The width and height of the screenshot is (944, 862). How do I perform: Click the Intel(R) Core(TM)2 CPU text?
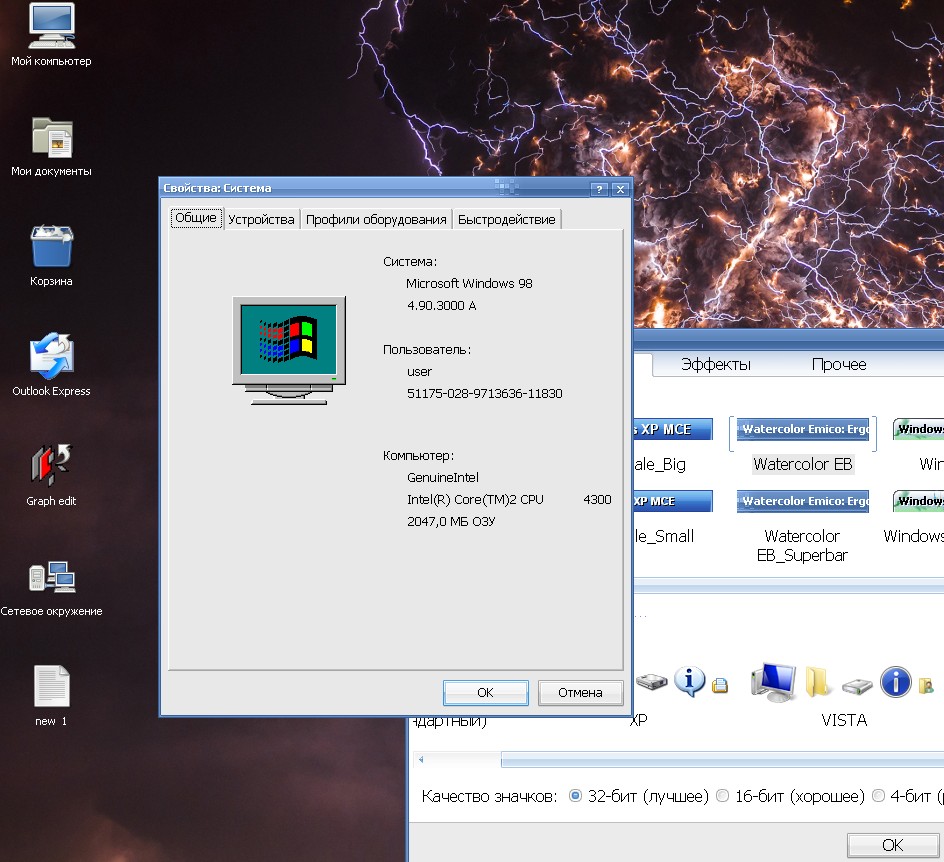(475, 500)
